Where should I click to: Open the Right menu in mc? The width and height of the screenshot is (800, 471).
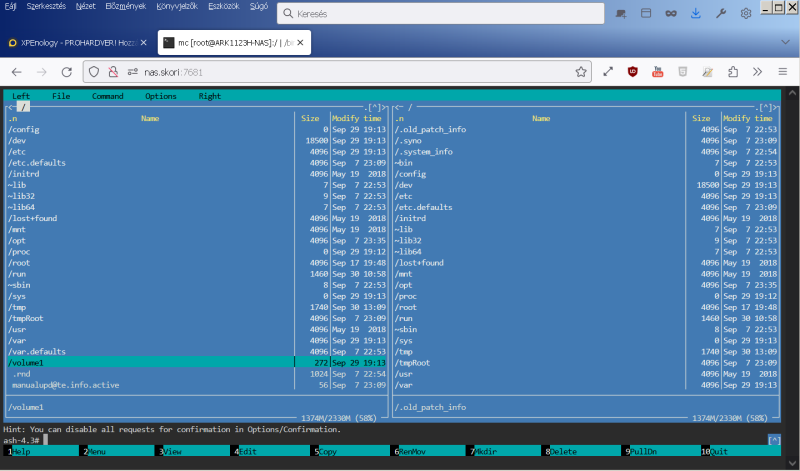(210, 96)
